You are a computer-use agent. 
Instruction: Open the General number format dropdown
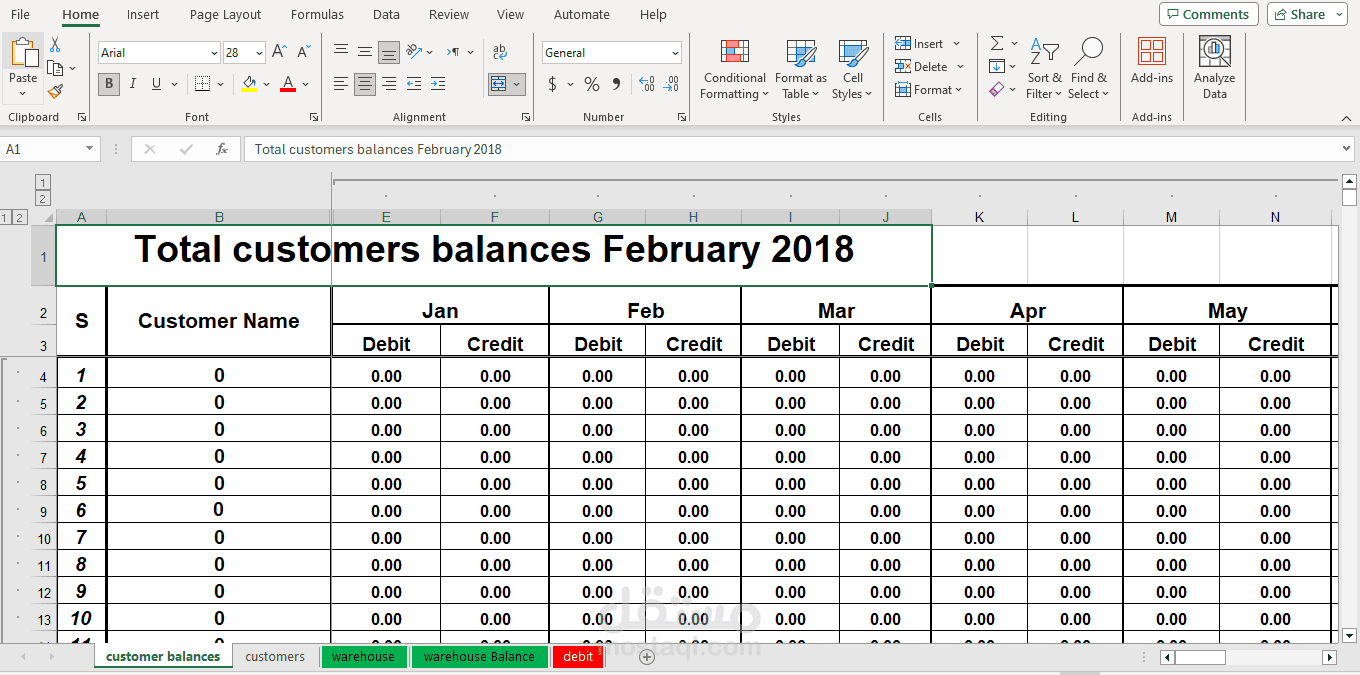pyautogui.click(x=678, y=52)
